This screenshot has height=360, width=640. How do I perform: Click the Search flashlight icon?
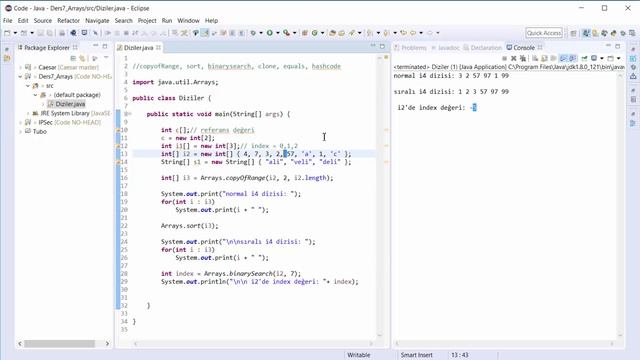pyautogui.click(x=352, y=33)
